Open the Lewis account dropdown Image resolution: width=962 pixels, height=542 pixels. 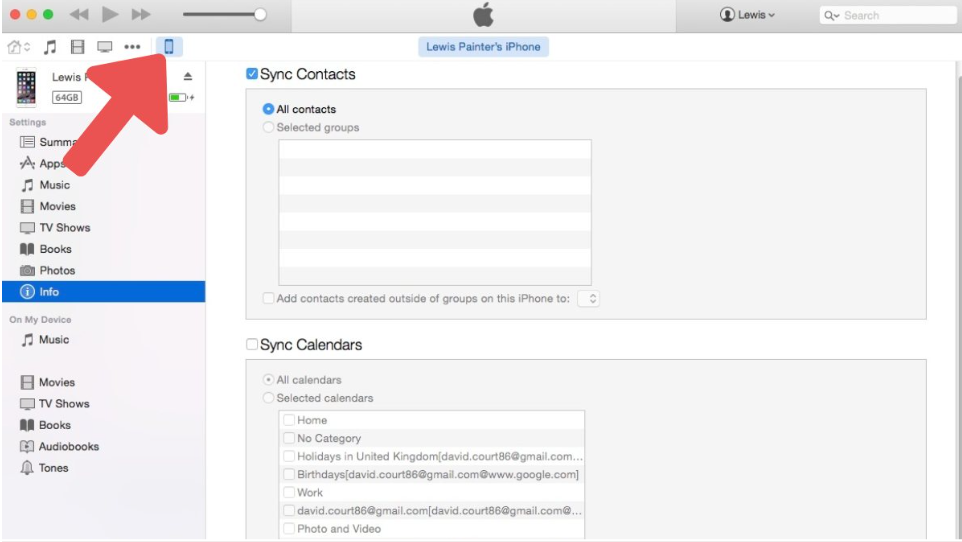(747, 15)
